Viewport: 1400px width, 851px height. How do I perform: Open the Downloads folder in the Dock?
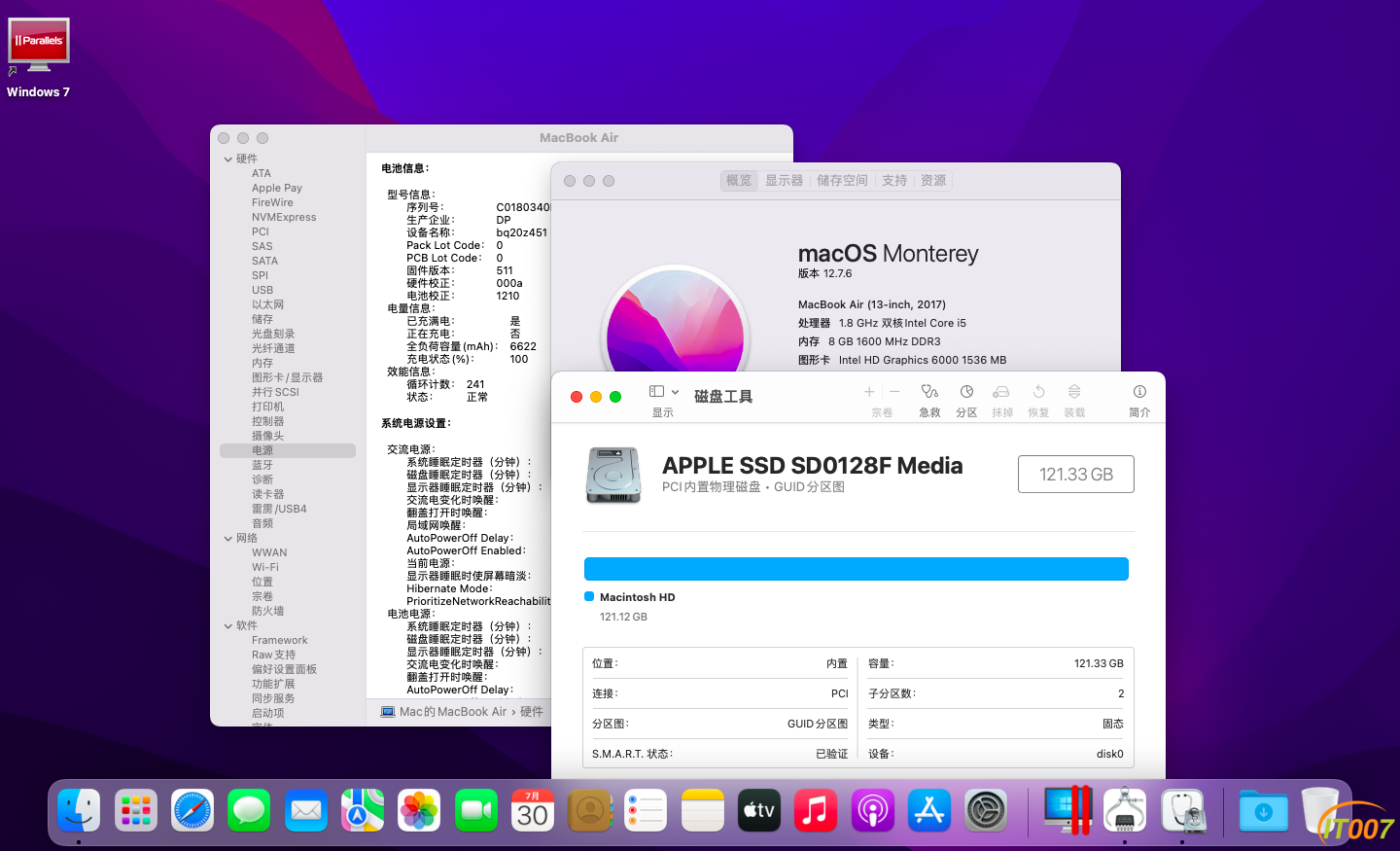click(1264, 810)
